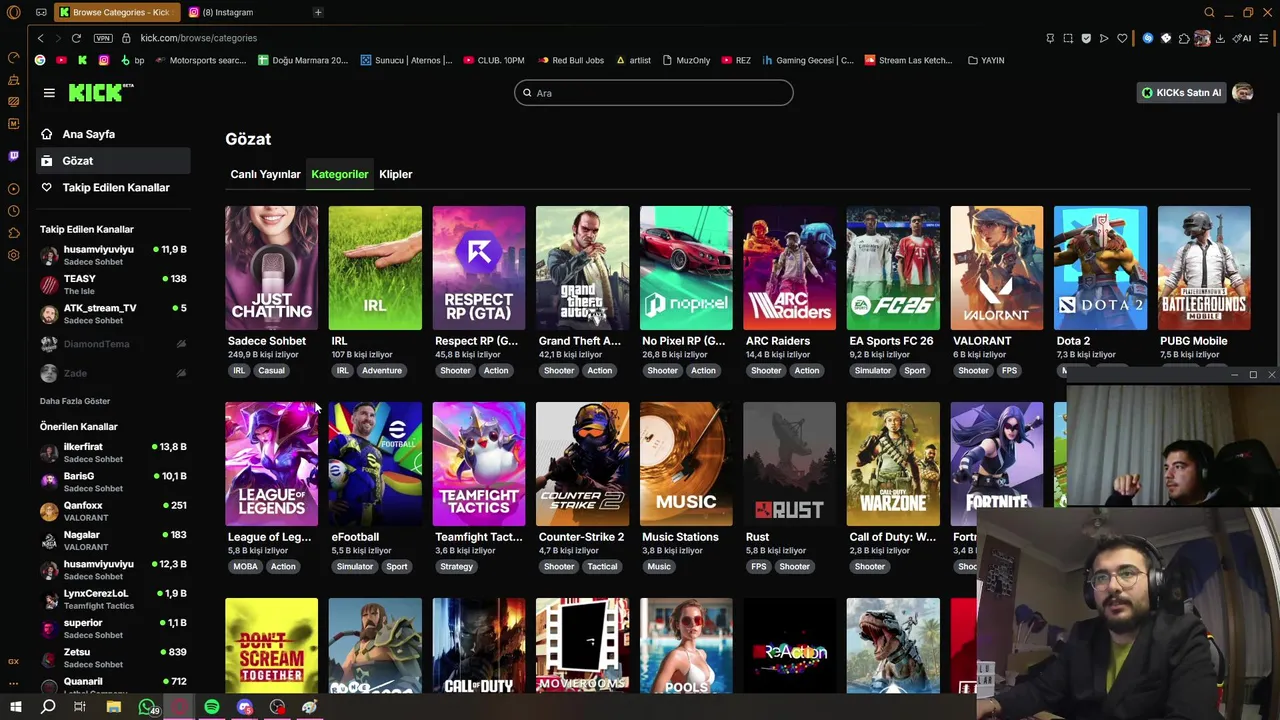Open BarisG recommended channel
The image size is (1280, 720).
pos(113,482)
